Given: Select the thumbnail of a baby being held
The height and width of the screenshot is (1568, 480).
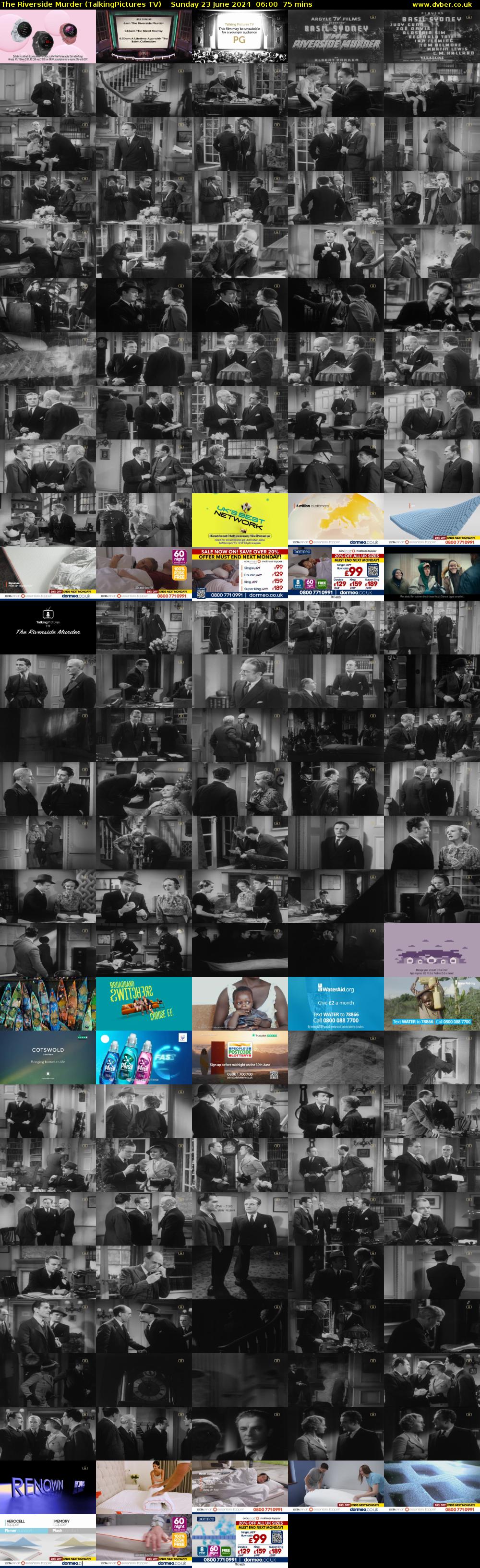Looking at the screenshot, I should [x=240, y=1004].
